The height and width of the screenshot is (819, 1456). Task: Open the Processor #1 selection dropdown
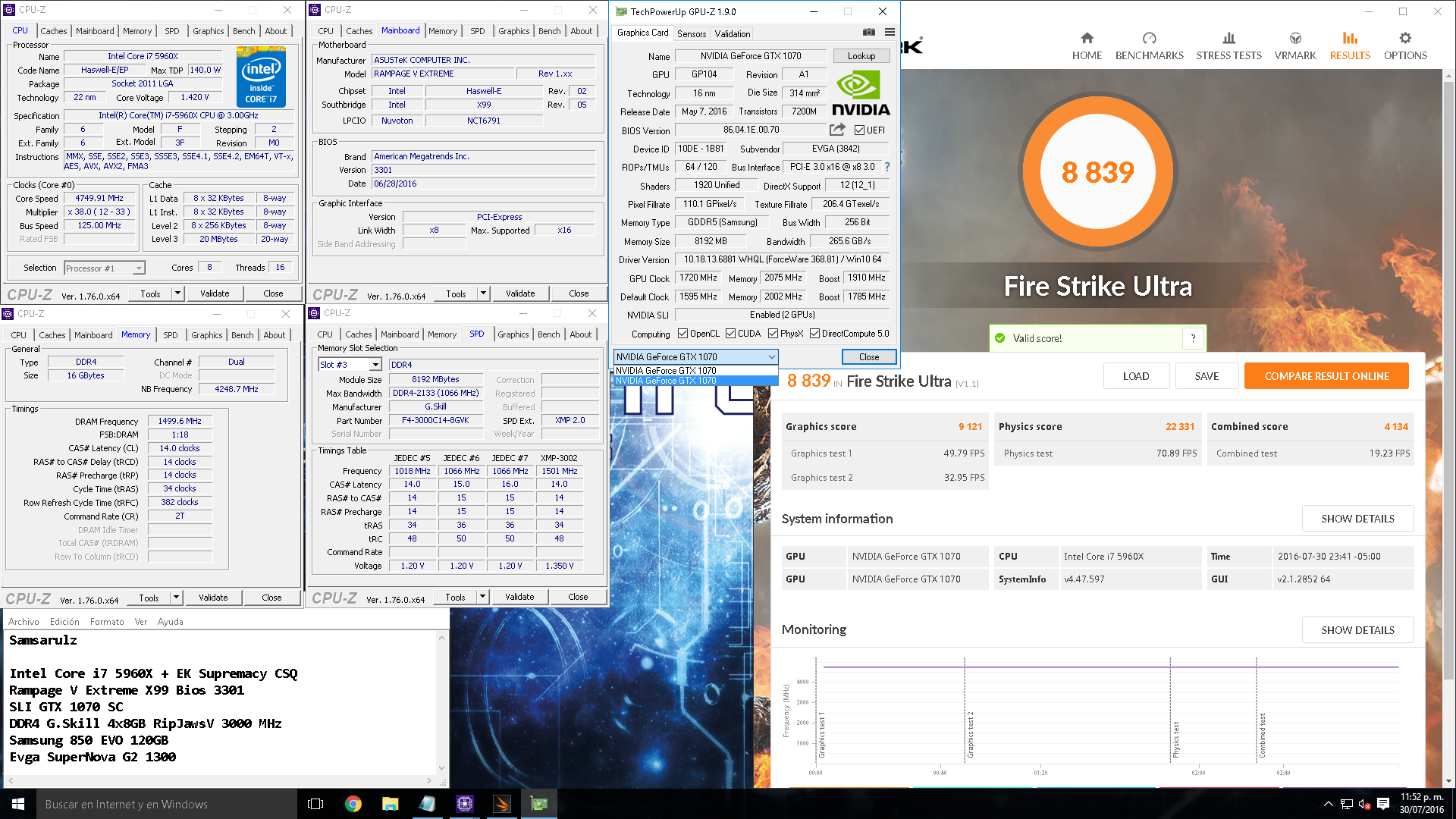[x=105, y=268]
